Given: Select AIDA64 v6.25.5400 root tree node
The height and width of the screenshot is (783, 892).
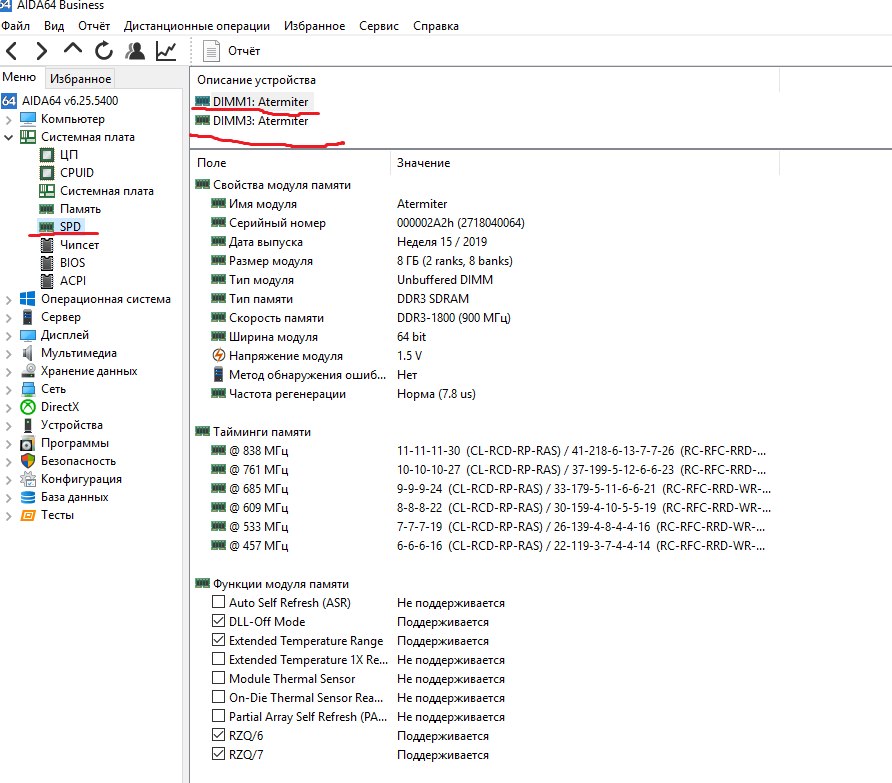Looking at the screenshot, I should pyautogui.click(x=70, y=101).
